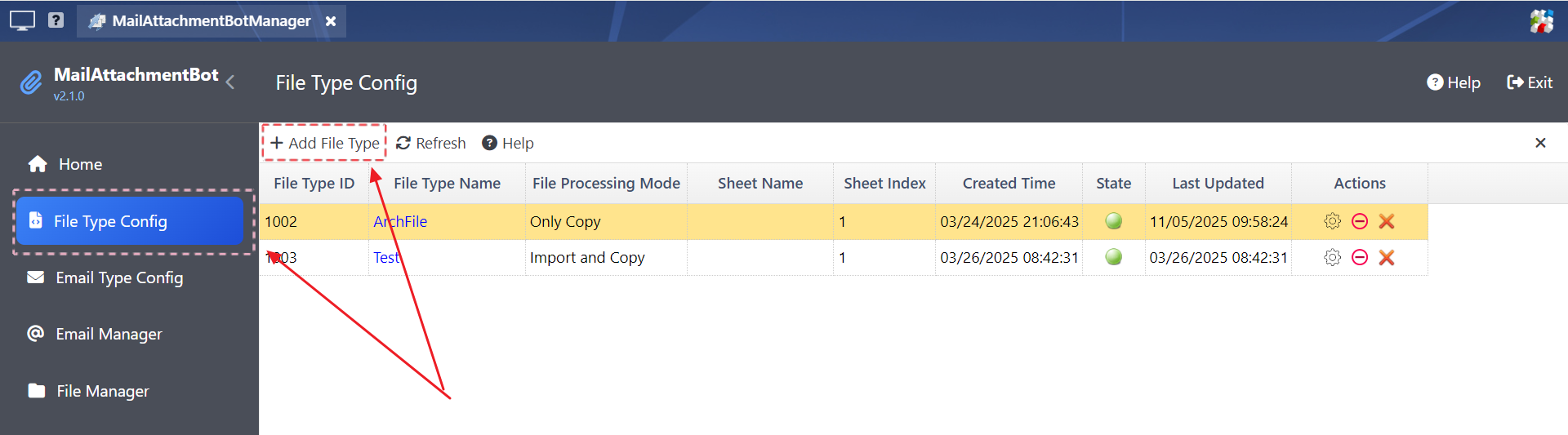Image resolution: width=1568 pixels, height=435 pixels.
Task: Collapse the sidebar using the chevron arrow
Action: click(231, 82)
